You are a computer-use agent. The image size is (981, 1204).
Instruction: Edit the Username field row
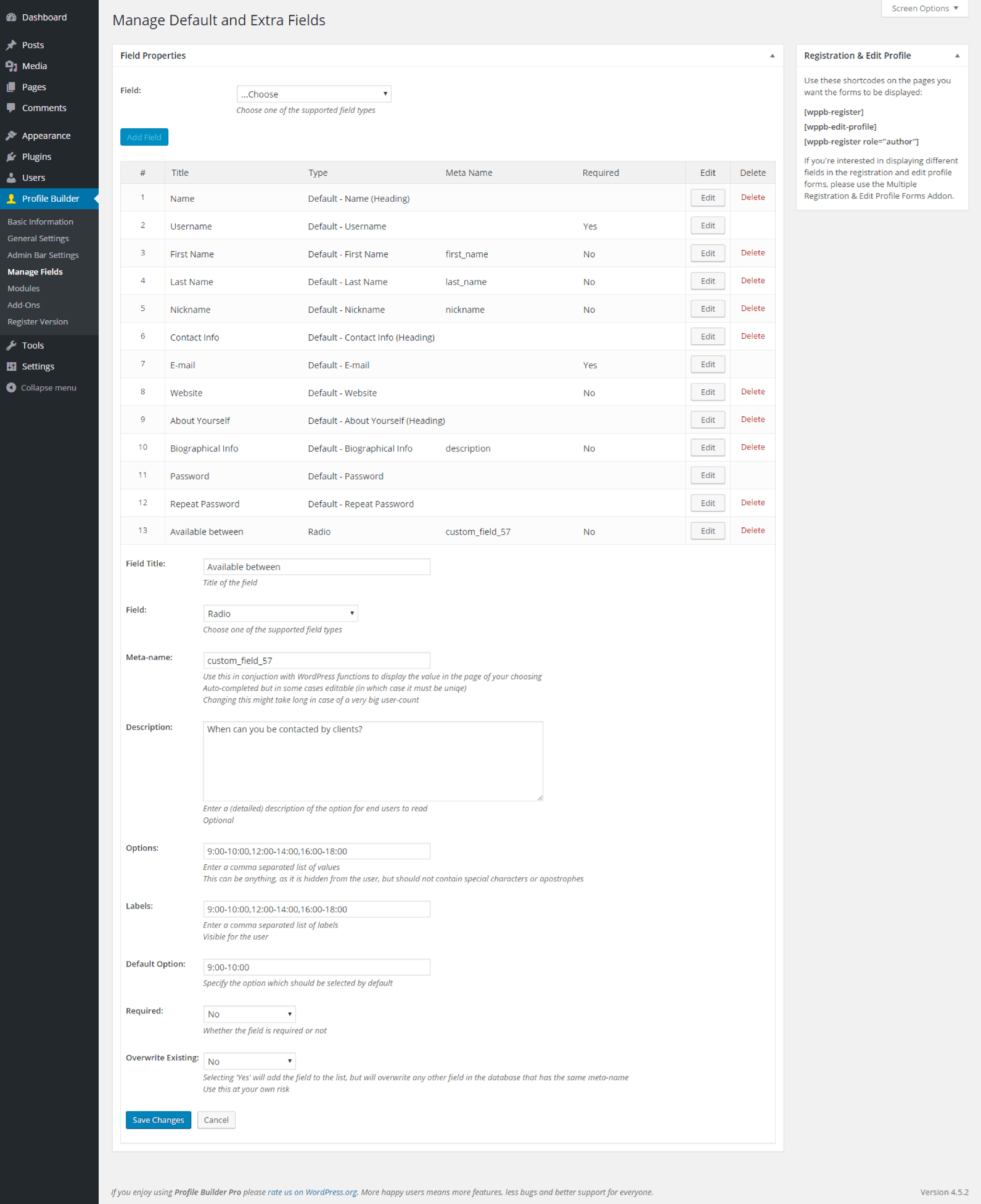(x=708, y=226)
